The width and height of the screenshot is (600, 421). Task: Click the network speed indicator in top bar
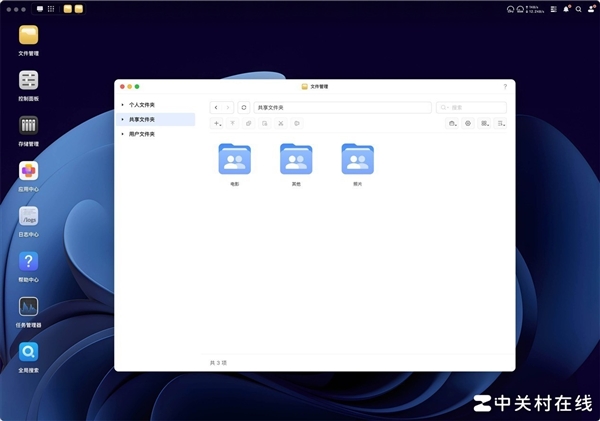point(535,9)
